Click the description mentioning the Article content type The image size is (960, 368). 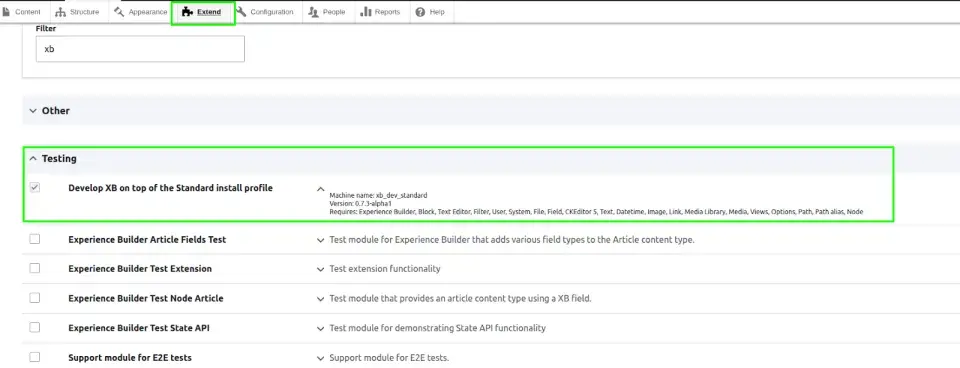click(x=512, y=239)
